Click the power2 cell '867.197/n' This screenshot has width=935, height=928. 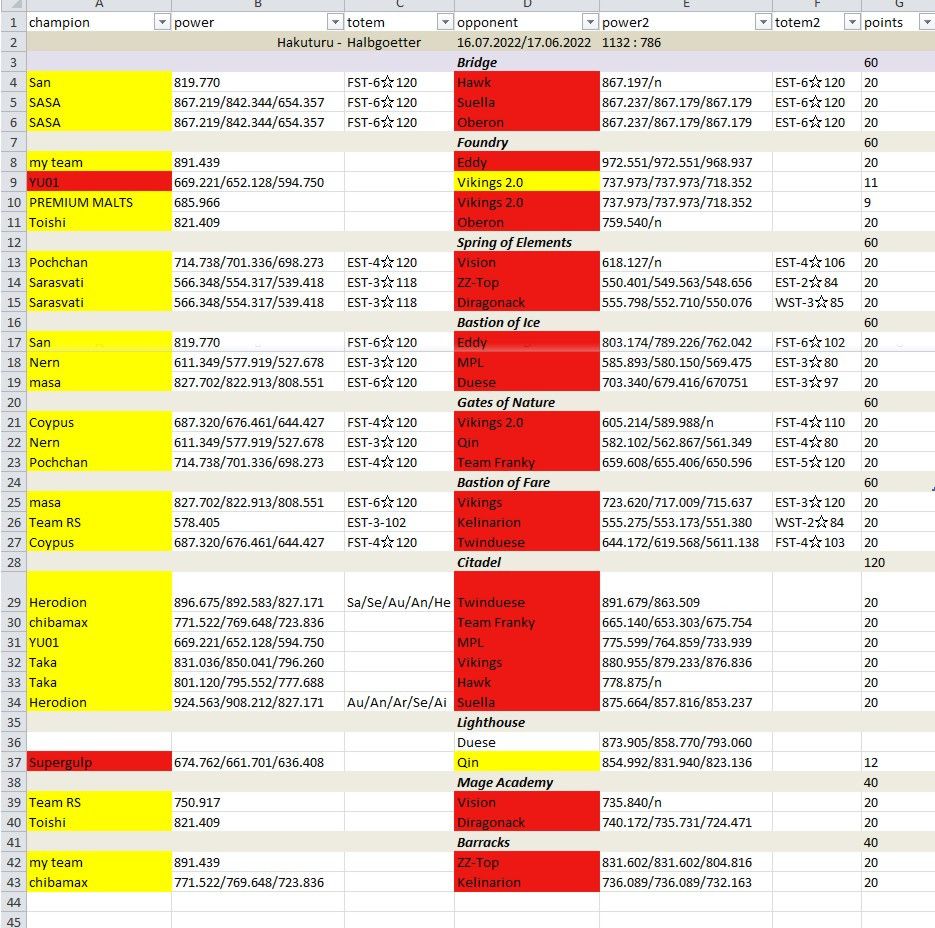(686, 82)
